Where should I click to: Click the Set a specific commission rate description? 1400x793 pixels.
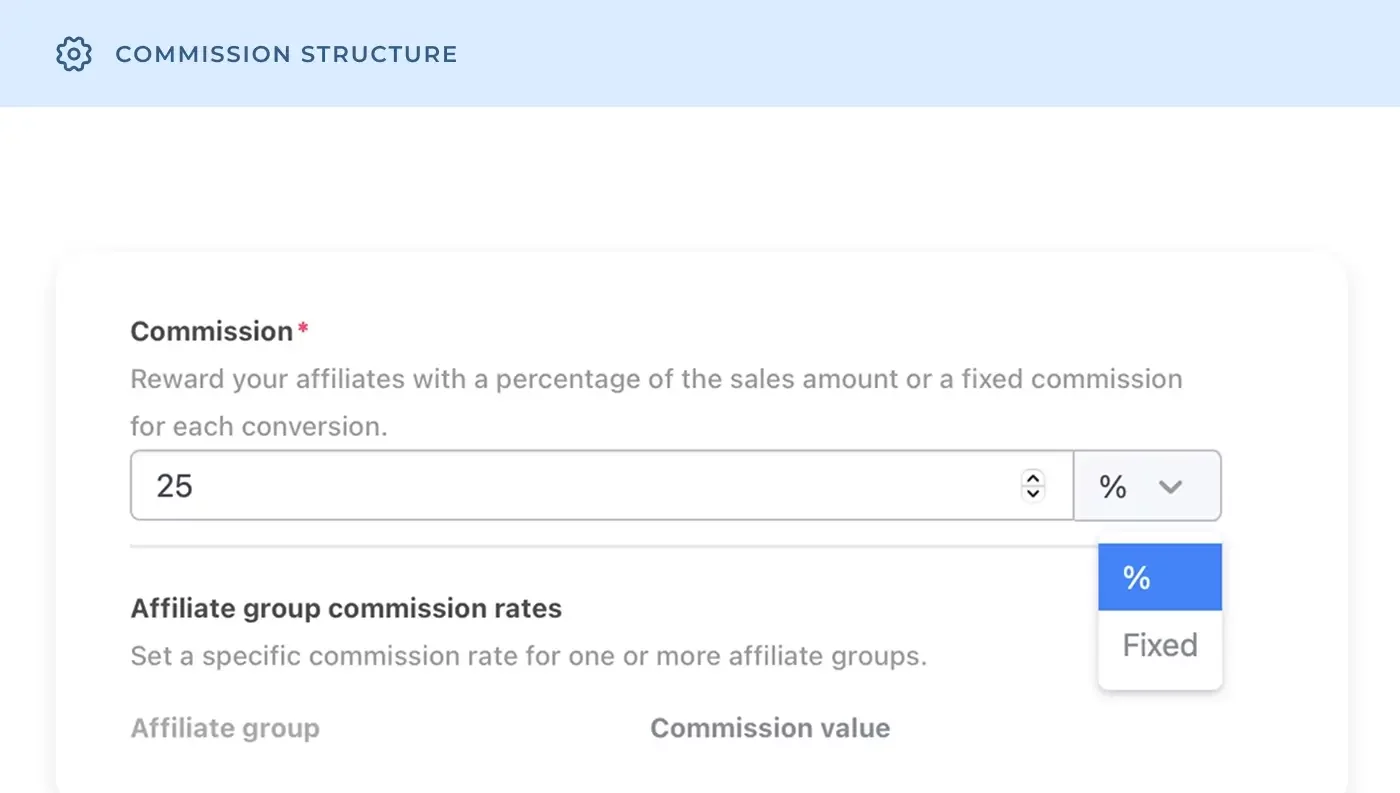[x=529, y=657]
